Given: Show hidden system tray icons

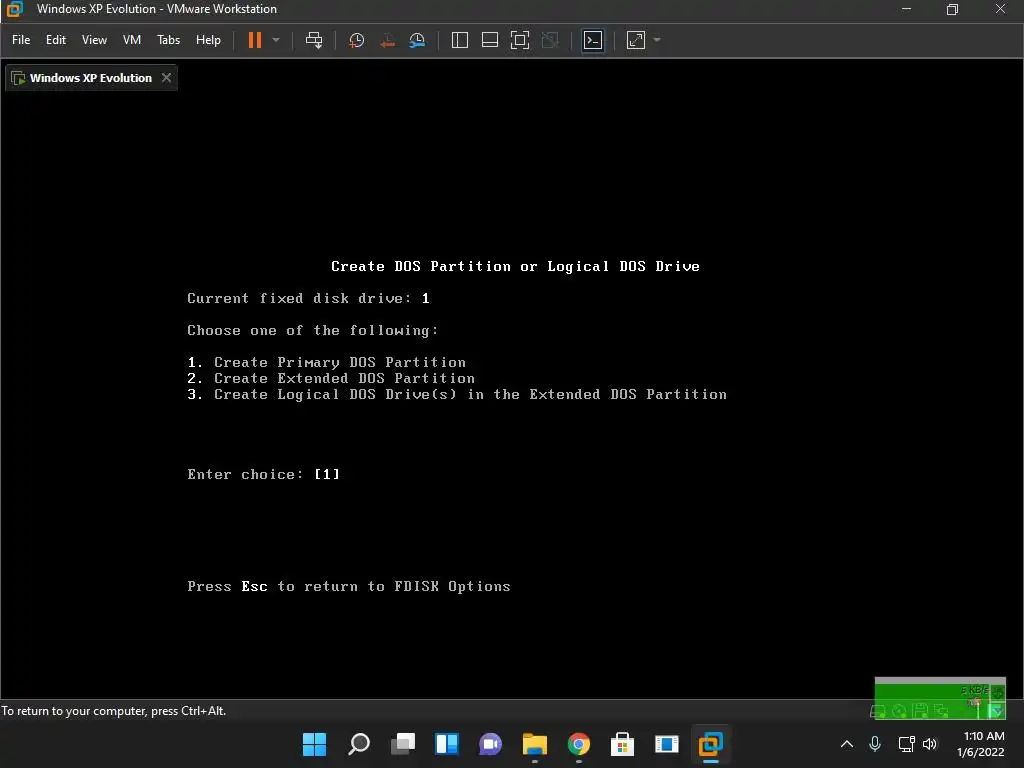Looking at the screenshot, I should [x=846, y=744].
